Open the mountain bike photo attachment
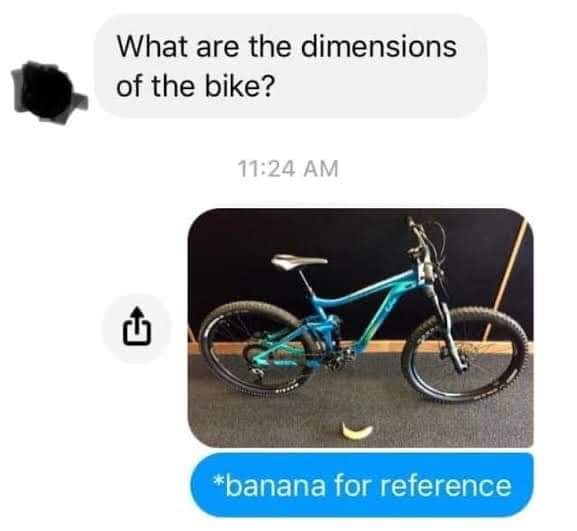The height and width of the screenshot is (531, 577). pos(361,328)
